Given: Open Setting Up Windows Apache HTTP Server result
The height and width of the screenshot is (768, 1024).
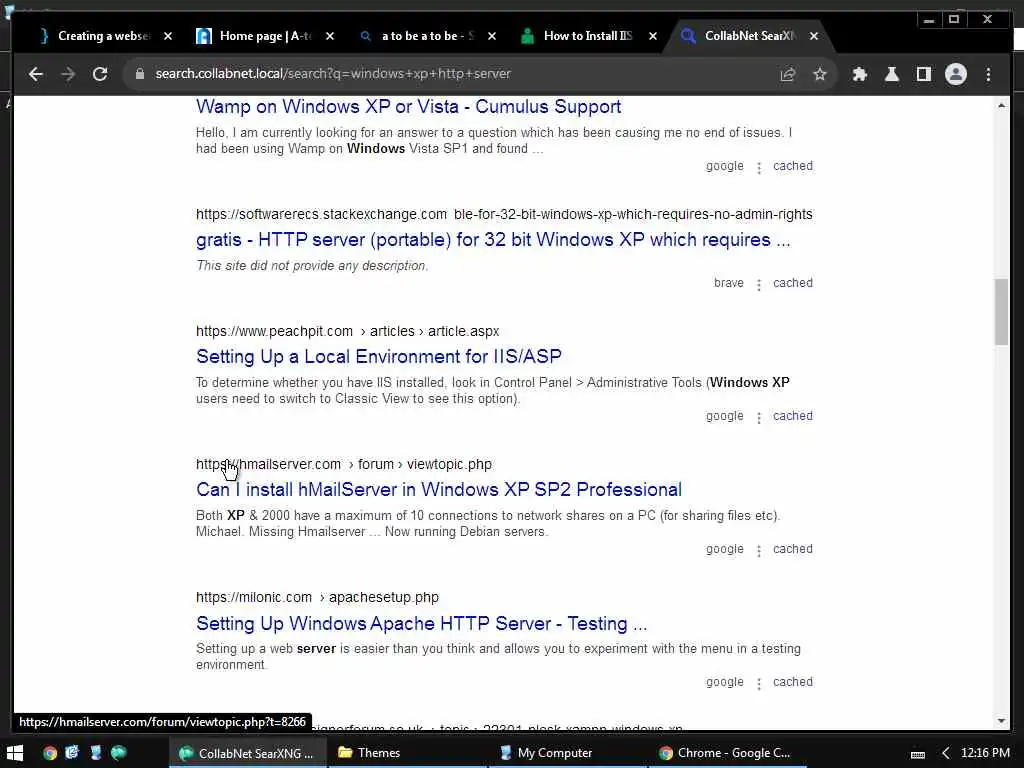Looking at the screenshot, I should pyautogui.click(x=421, y=624).
